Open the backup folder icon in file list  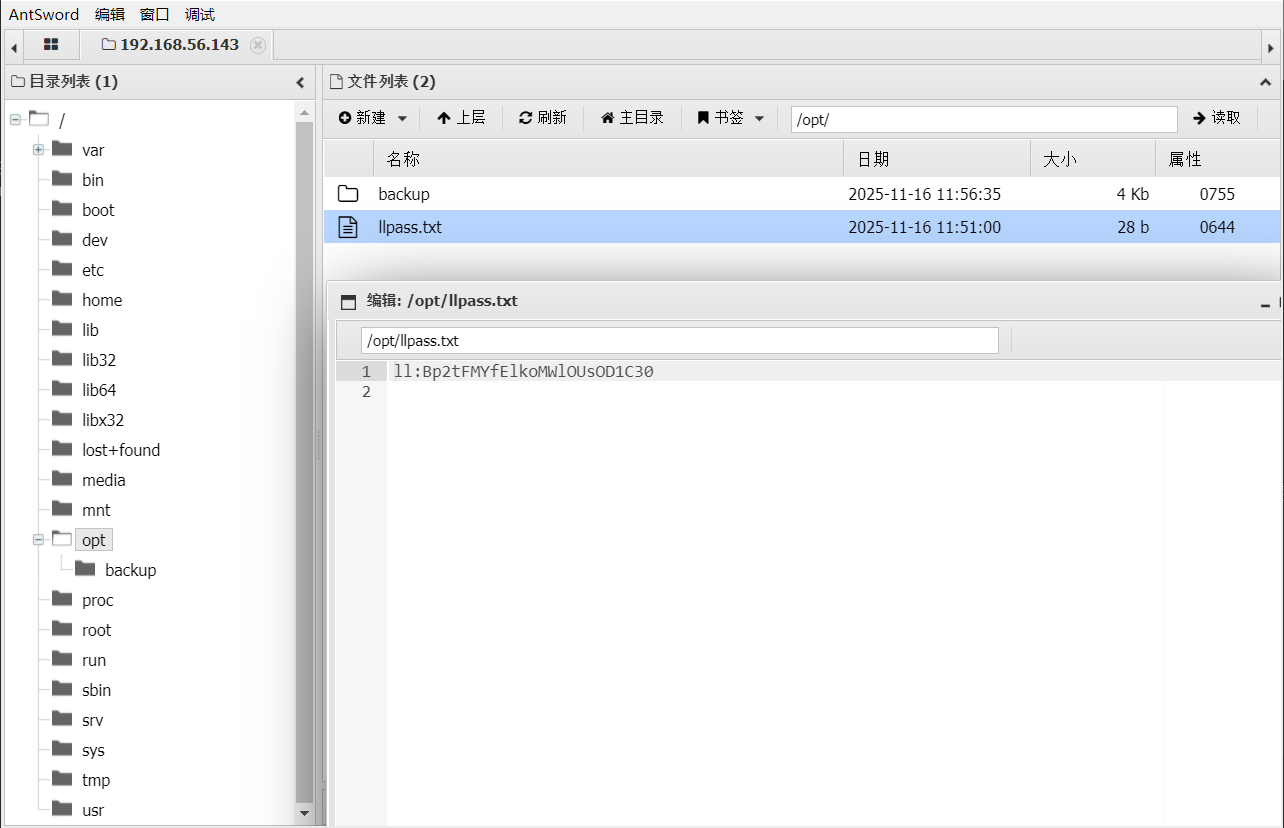348,194
